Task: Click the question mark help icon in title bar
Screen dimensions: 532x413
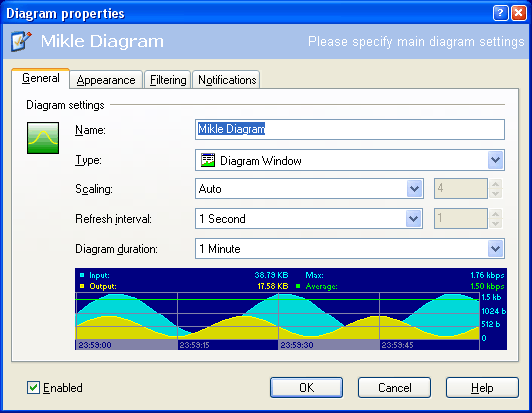Action: click(500, 13)
